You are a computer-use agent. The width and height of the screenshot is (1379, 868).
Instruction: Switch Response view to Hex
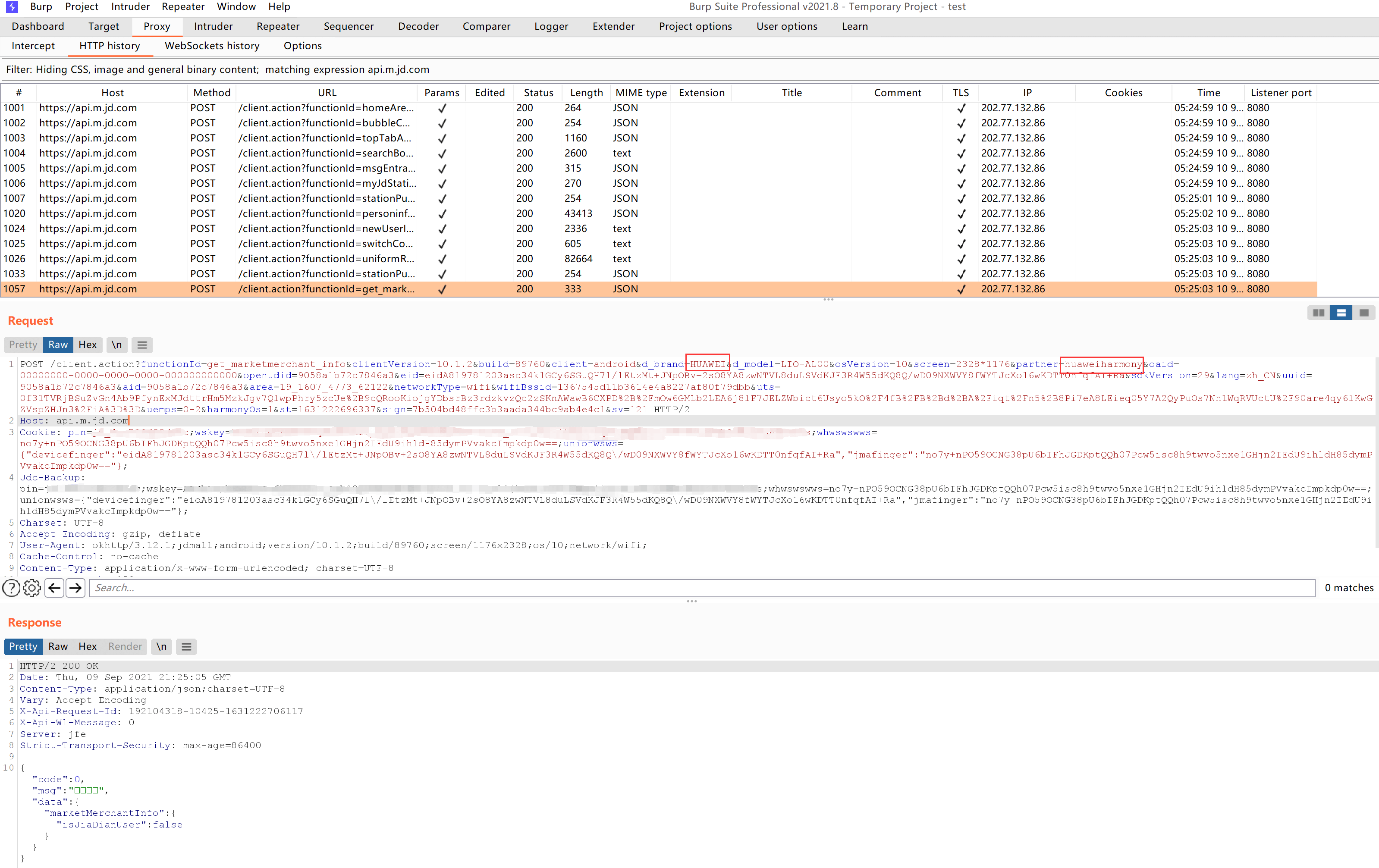pyautogui.click(x=88, y=646)
